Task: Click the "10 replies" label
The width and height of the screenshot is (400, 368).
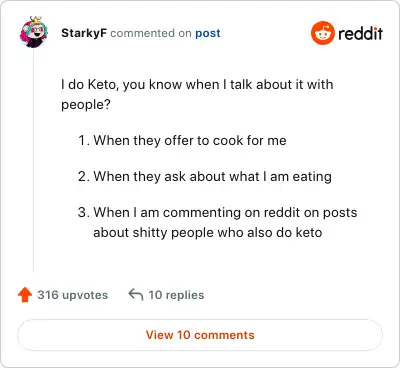Action: coord(176,295)
